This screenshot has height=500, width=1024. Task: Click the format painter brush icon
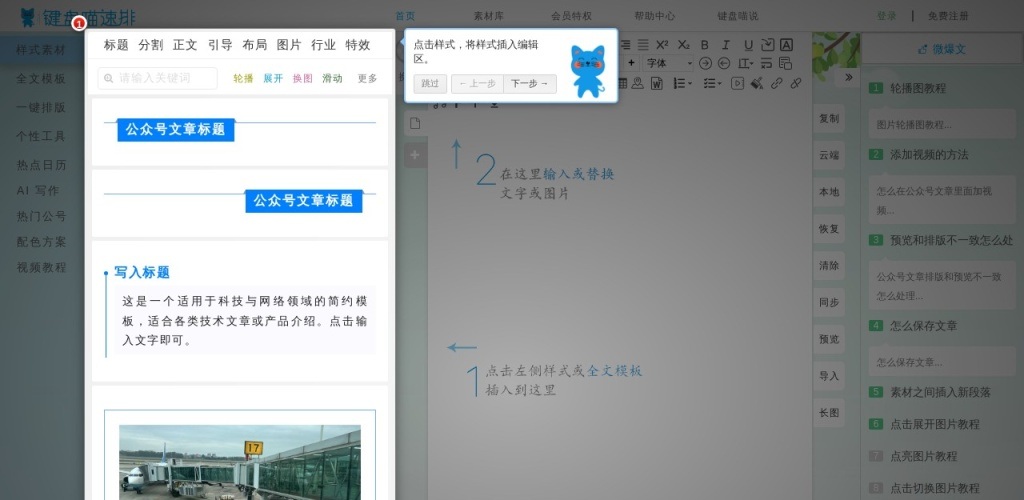(757, 83)
